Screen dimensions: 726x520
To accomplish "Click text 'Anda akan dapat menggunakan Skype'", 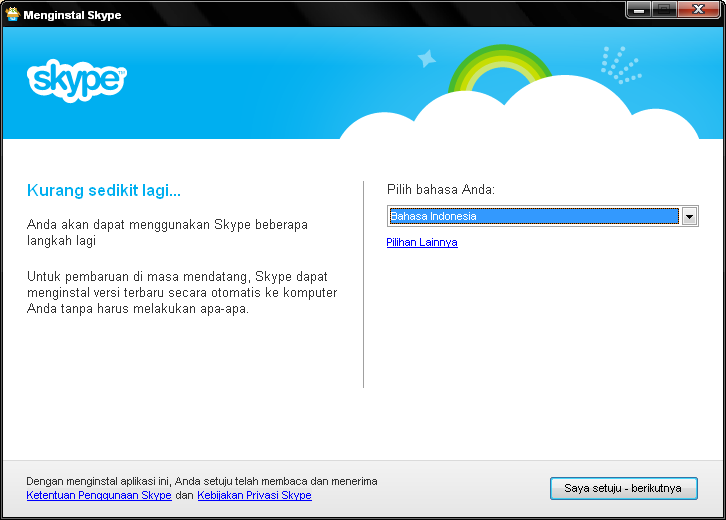I will [167, 232].
